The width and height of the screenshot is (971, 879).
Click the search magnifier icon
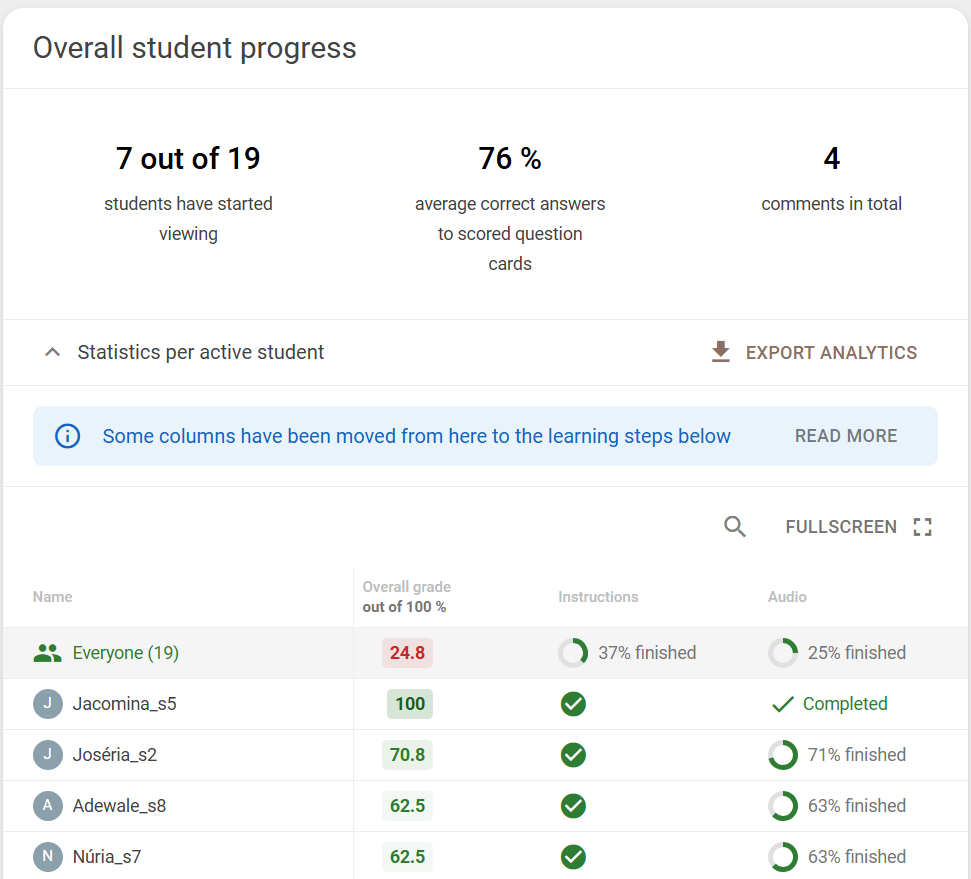pos(734,527)
